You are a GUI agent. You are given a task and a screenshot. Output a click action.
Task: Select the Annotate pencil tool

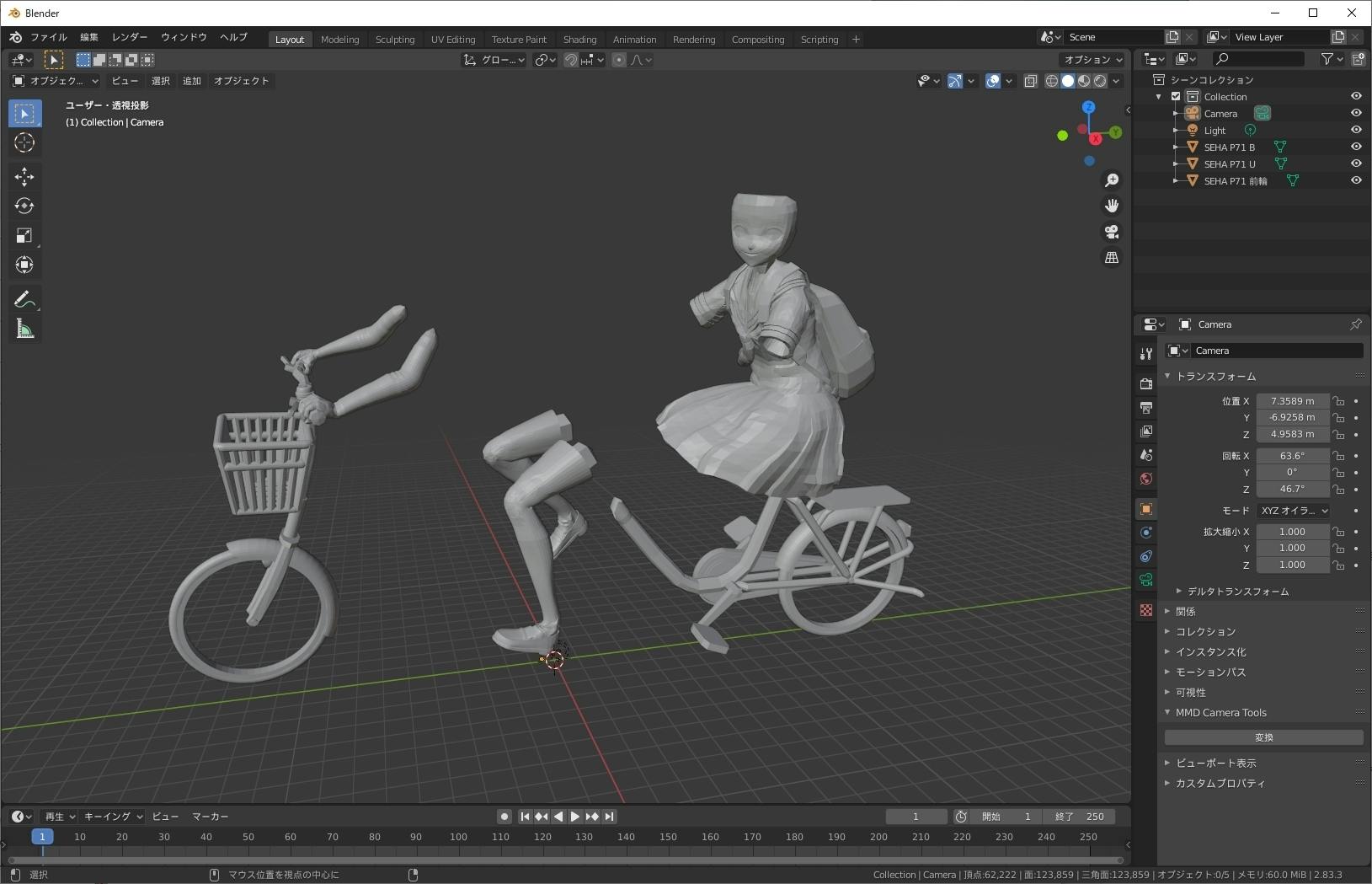point(24,299)
